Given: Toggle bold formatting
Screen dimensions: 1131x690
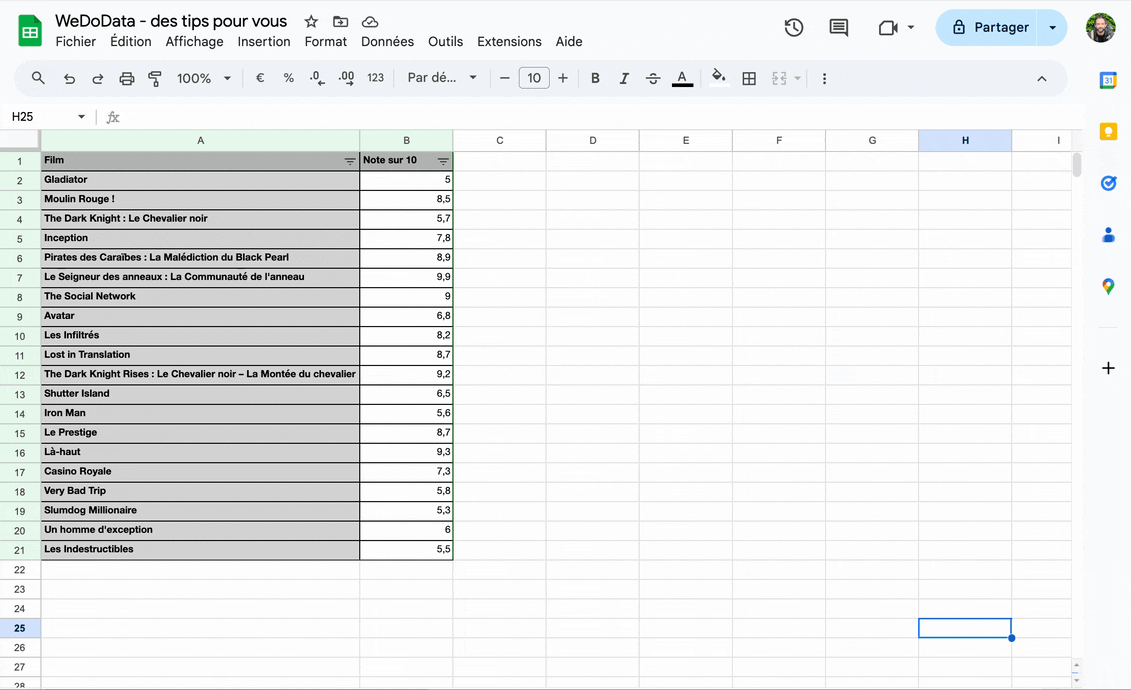Looking at the screenshot, I should pos(595,78).
